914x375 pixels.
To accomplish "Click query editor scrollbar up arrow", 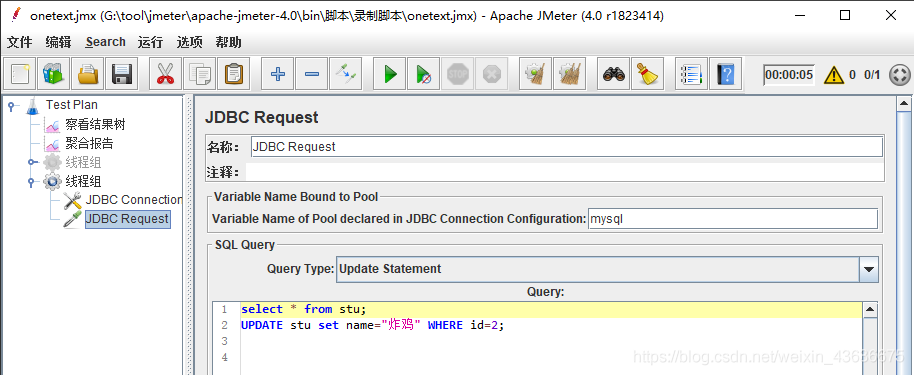I will tap(870, 310).
